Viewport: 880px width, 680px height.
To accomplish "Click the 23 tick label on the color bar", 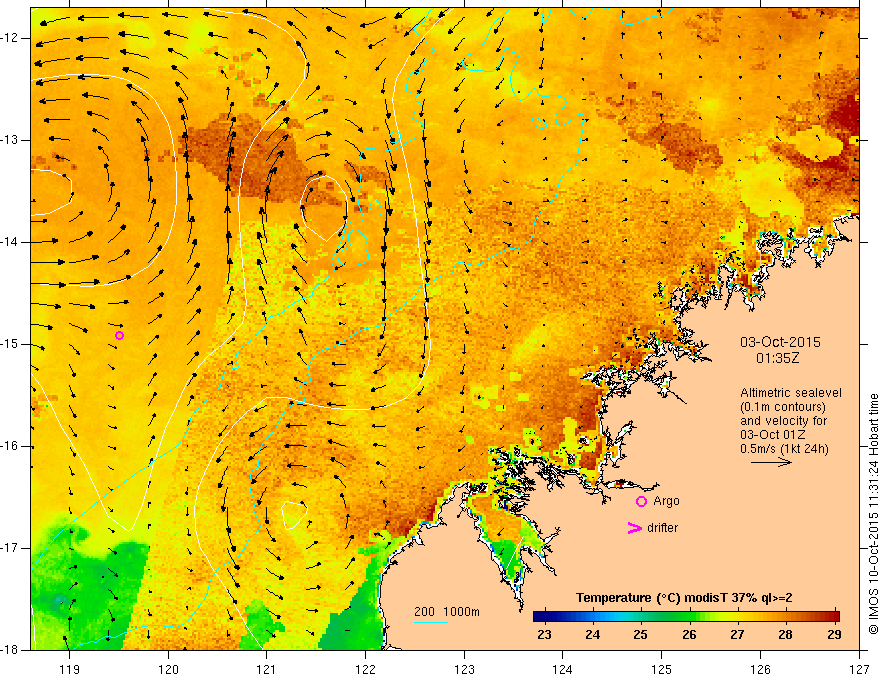I will pyautogui.click(x=544, y=635).
